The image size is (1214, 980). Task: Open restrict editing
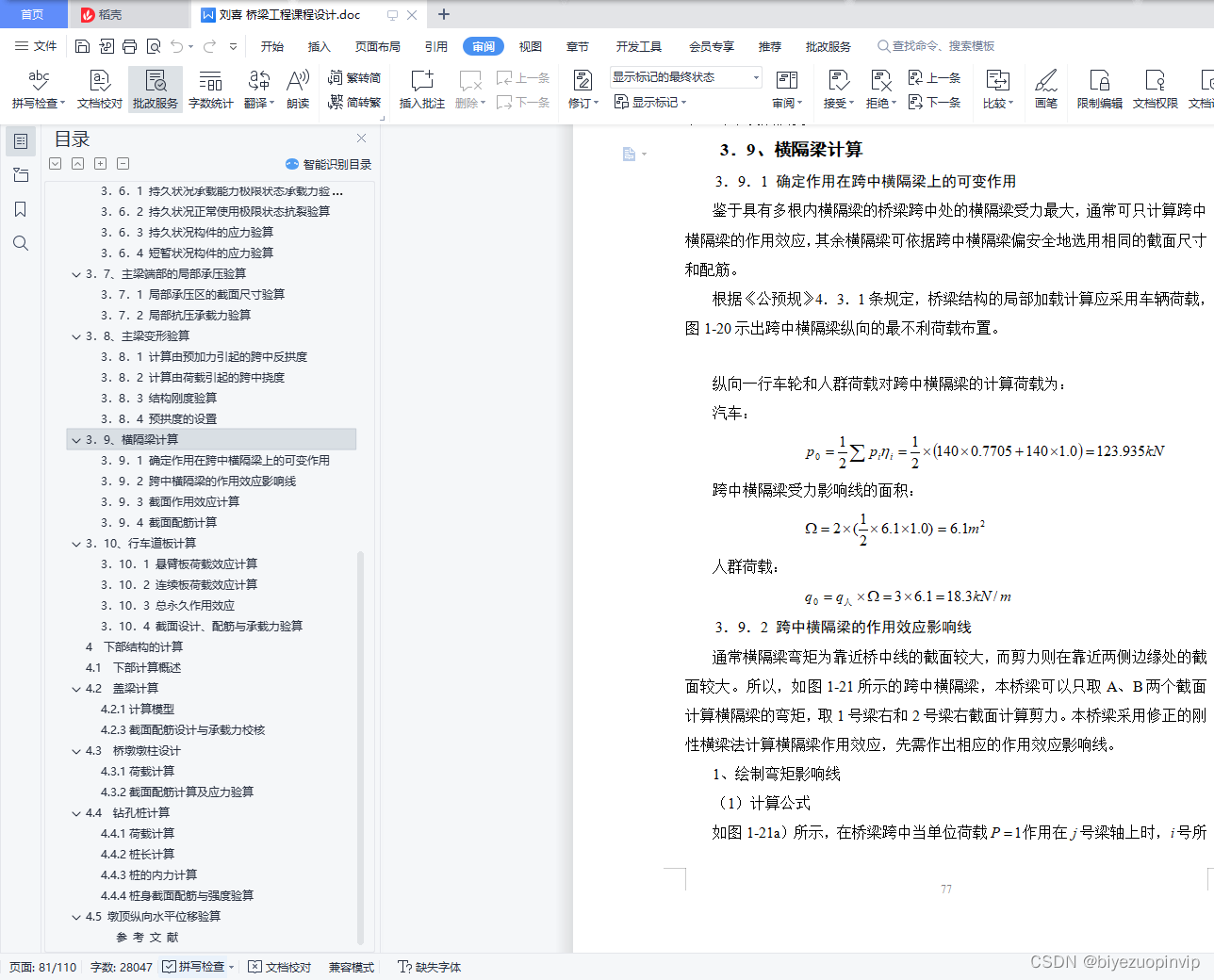[x=1099, y=90]
